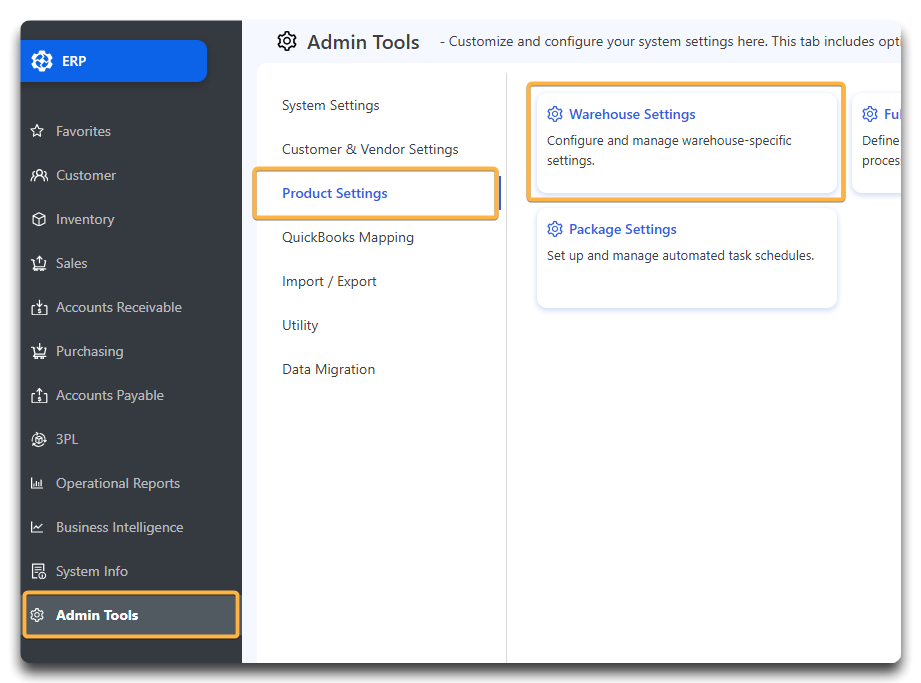
Task: Switch to System Settings tab
Action: click(x=330, y=105)
